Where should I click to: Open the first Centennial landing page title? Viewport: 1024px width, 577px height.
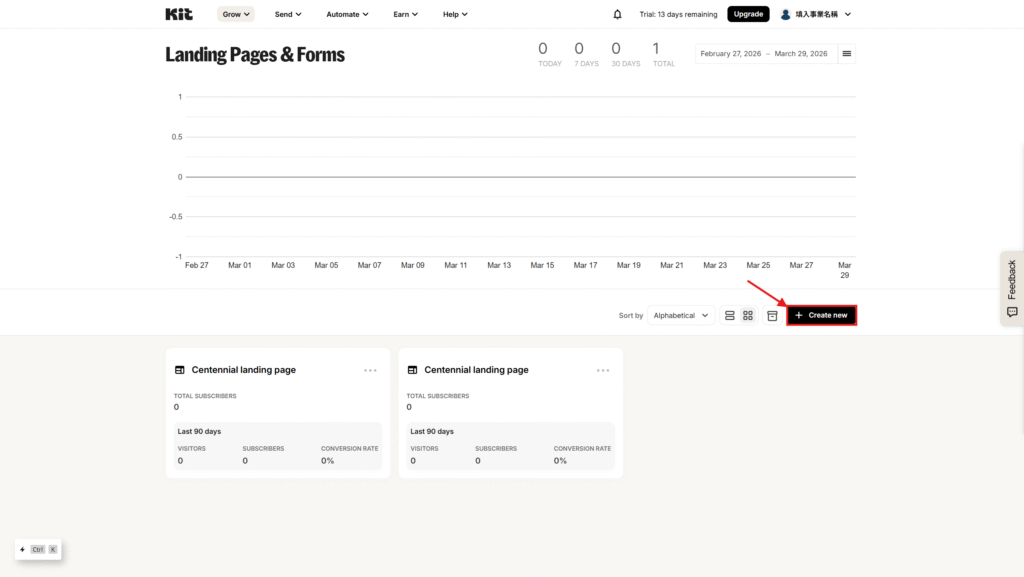click(243, 370)
